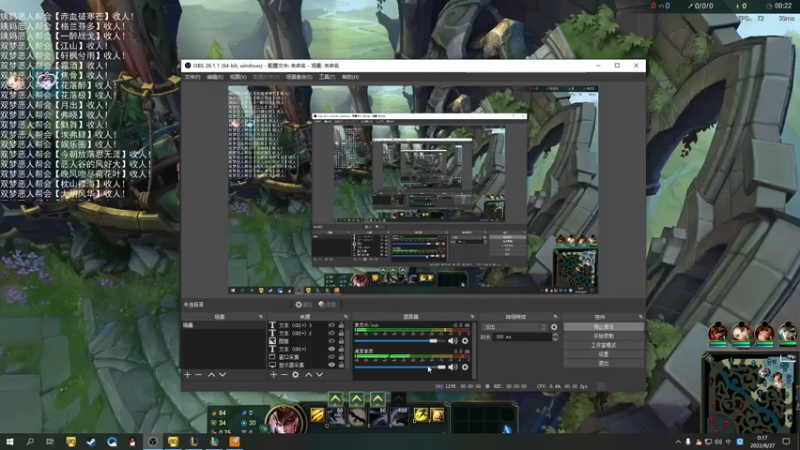
Task: Move the source up in the Sources list
Action: (x=308, y=374)
